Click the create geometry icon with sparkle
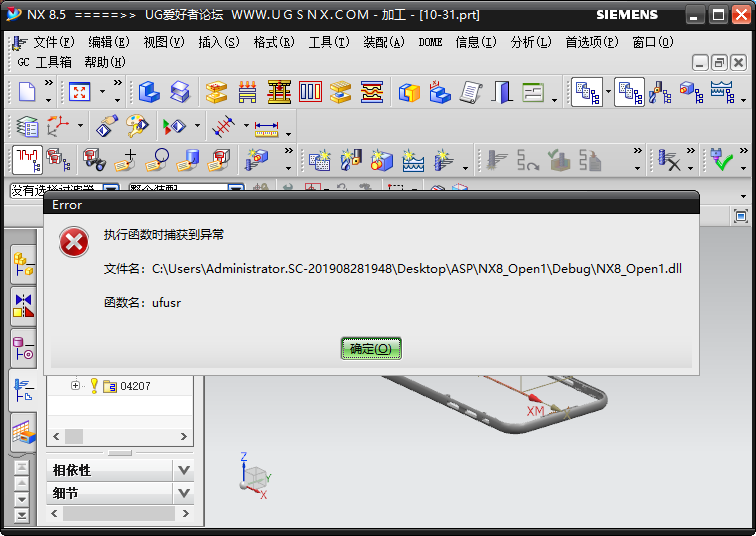Image resolution: width=756 pixels, height=536 pixels. coord(382,160)
